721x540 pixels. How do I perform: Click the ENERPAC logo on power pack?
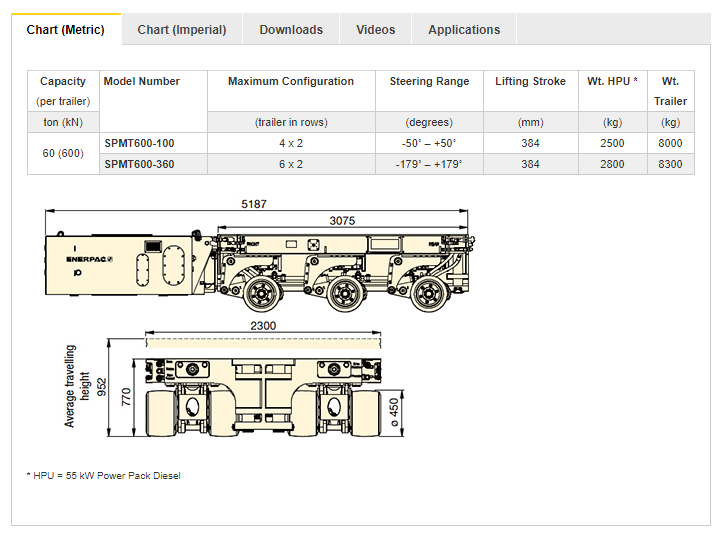click(x=89, y=259)
